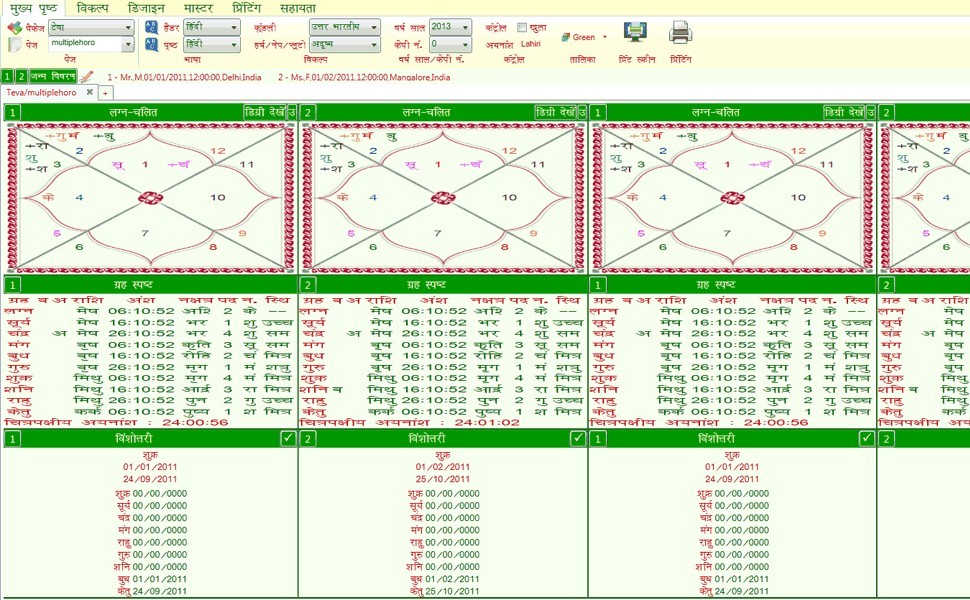Open the कॉपी नं. dropdown showing 0

(x=450, y=44)
